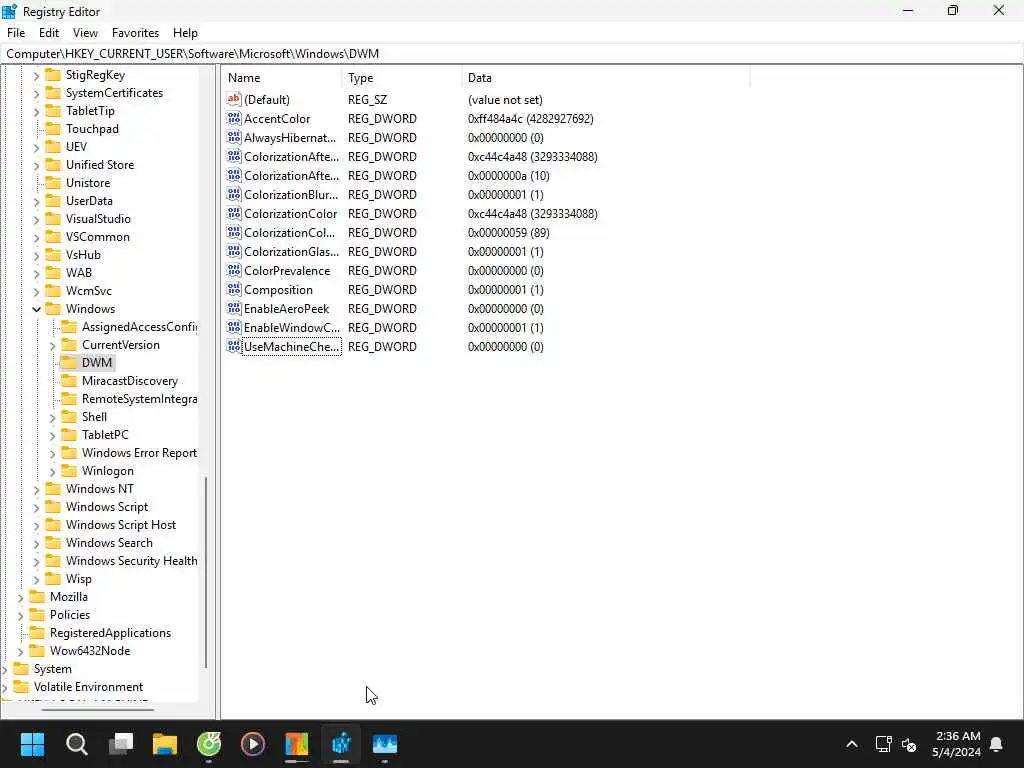
Task: Click data value 0x00000059 (89)
Action: click(x=508, y=232)
